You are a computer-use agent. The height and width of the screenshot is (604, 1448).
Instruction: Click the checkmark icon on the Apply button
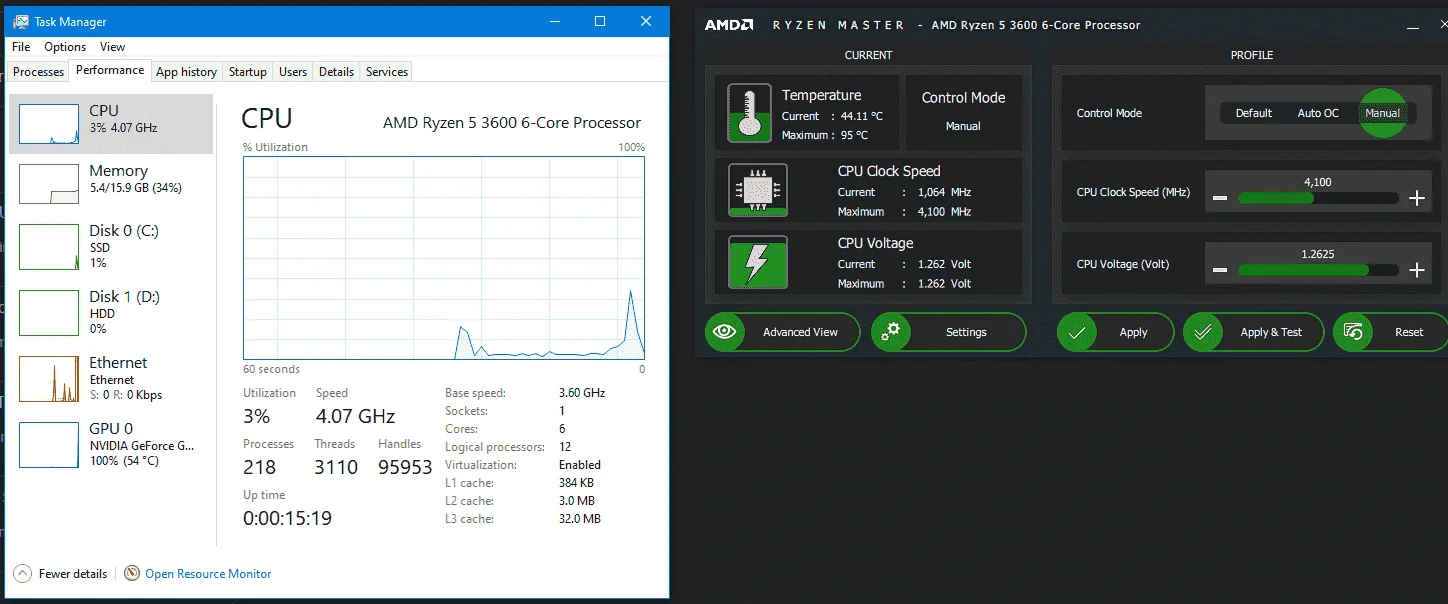click(x=1076, y=332)
